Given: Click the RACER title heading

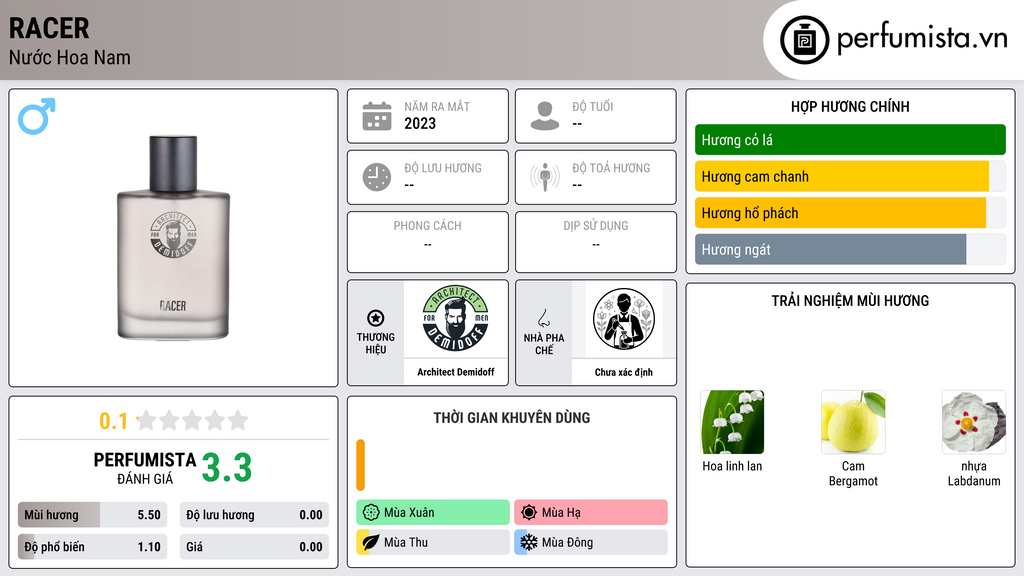Looking at the screenshot, I should (49, 28).
